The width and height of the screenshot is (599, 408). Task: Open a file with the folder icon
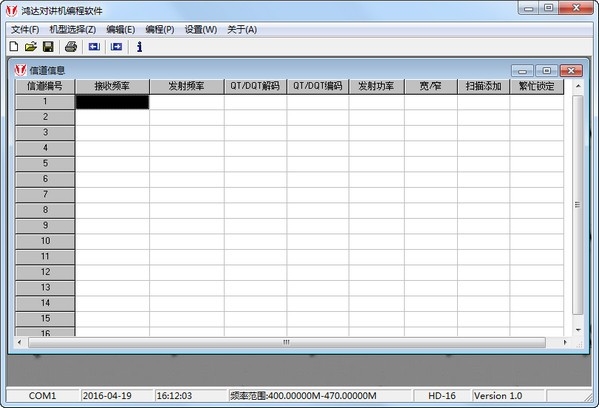(x=31, y=47)
